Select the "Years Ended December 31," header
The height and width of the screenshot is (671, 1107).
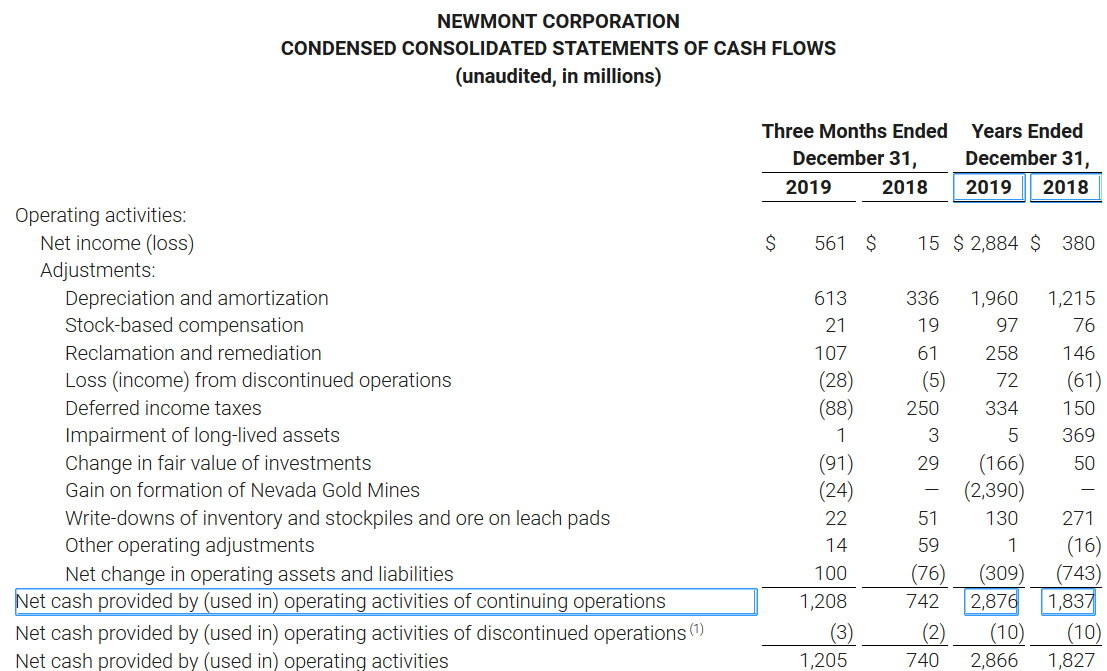tap(1027, 145)
